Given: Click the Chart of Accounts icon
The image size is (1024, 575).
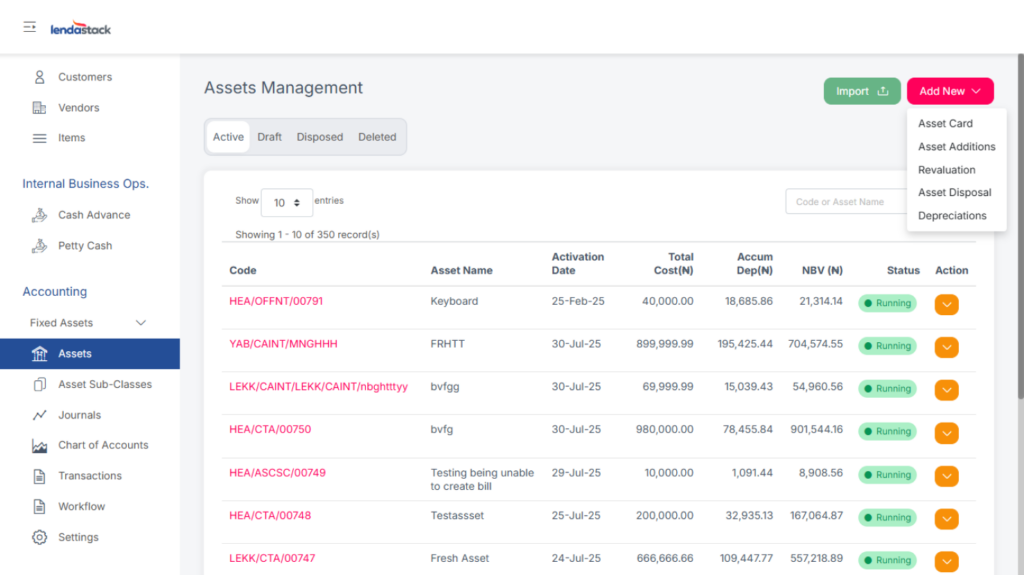Looking at the screenshot, I should coord(40,446).
